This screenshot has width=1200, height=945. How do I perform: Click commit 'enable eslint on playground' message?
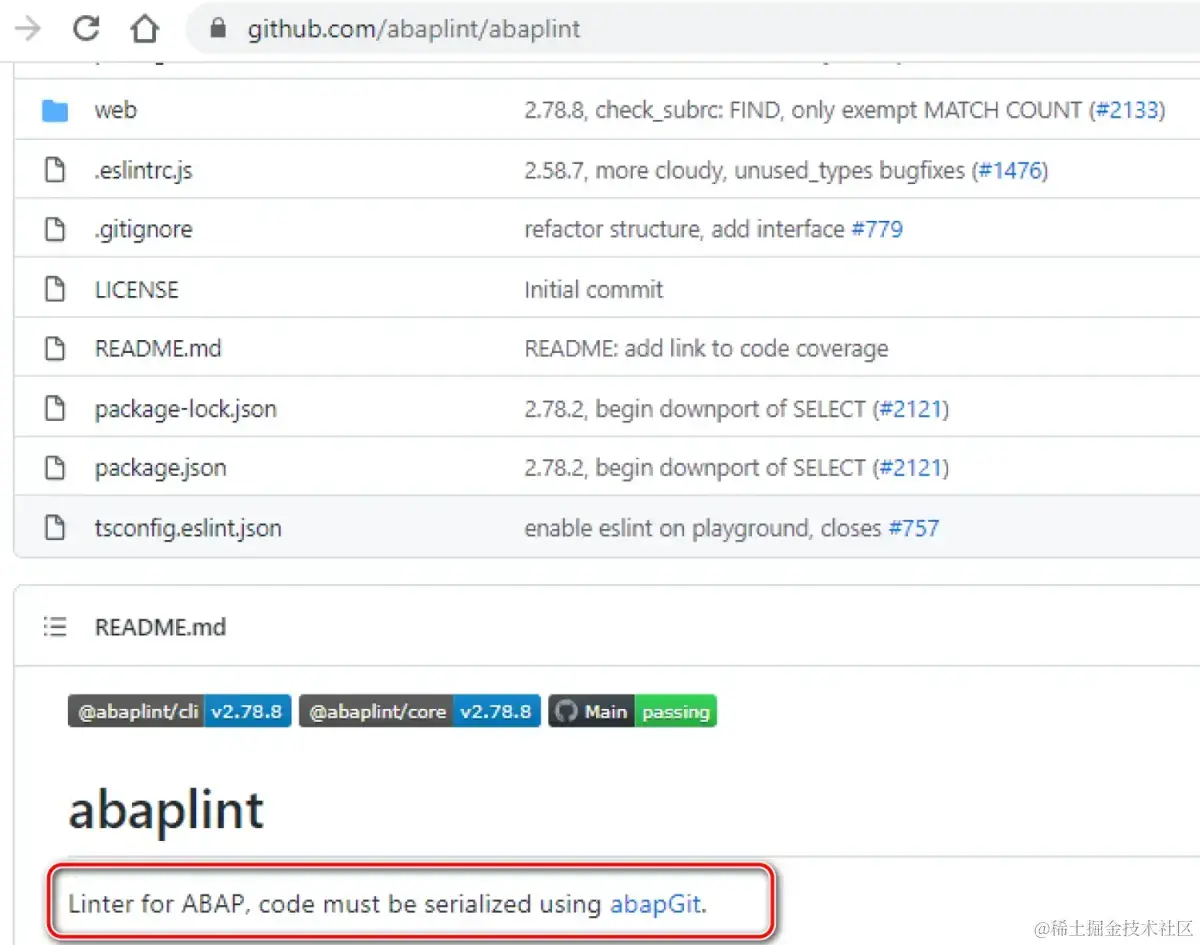click(x=703, y=528)
